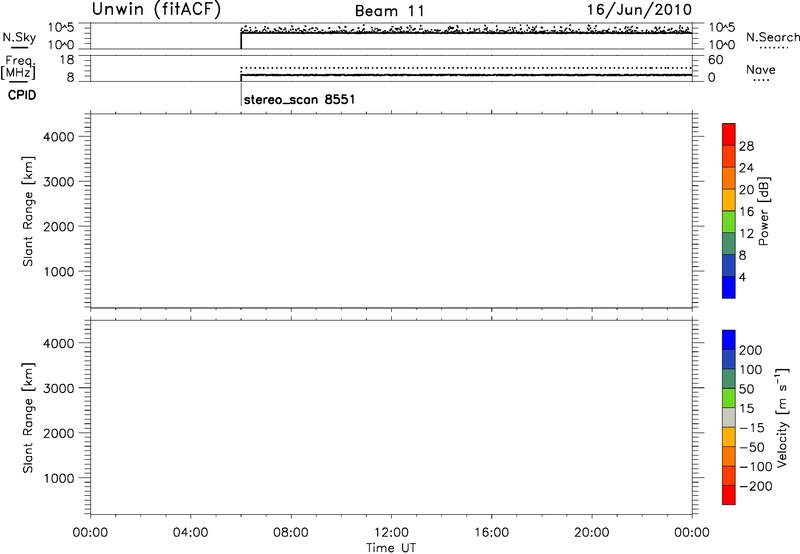800x554 pixels.
Task: Click the 'N.Sky' legend label
Action: click(x=19, y=38)
